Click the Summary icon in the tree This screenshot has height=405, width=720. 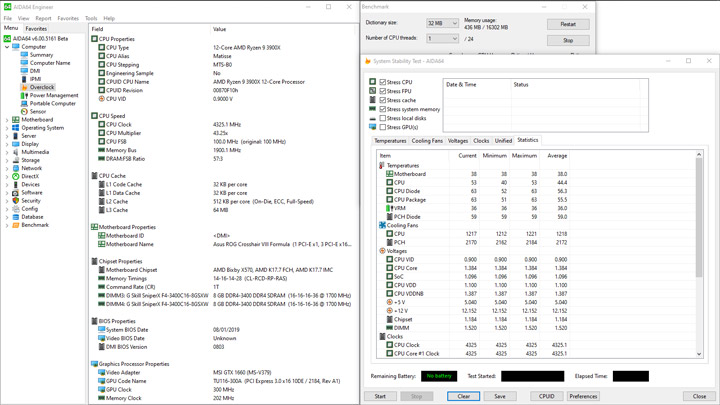(24, 55)
